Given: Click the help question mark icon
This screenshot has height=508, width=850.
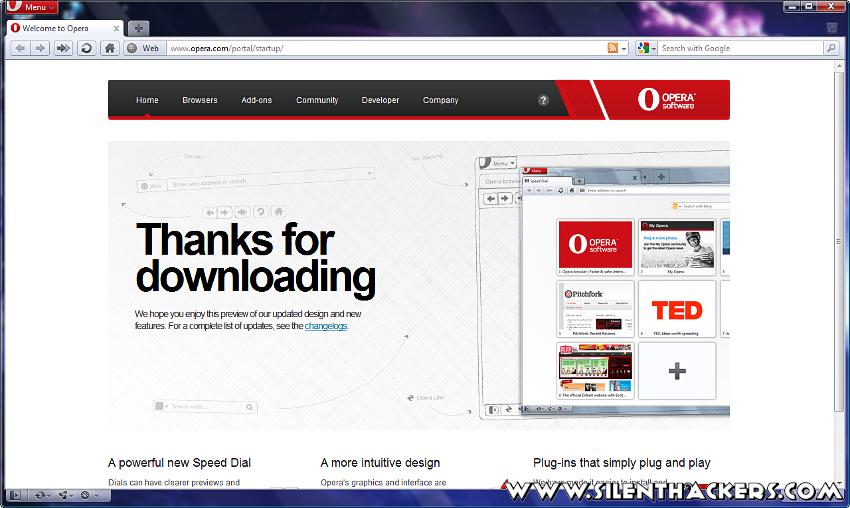Looking at the screenshot, I should pyautogui.click(x=543, y=100).
